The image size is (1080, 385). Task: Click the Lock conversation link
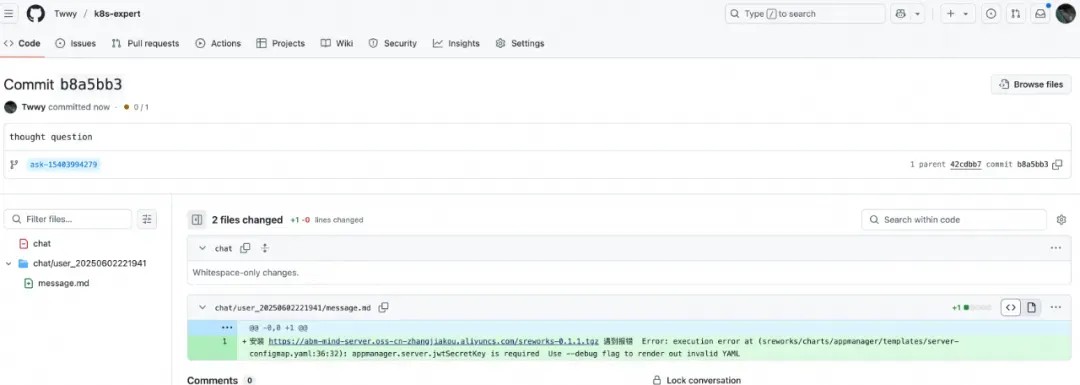click(x=697, y=380)
